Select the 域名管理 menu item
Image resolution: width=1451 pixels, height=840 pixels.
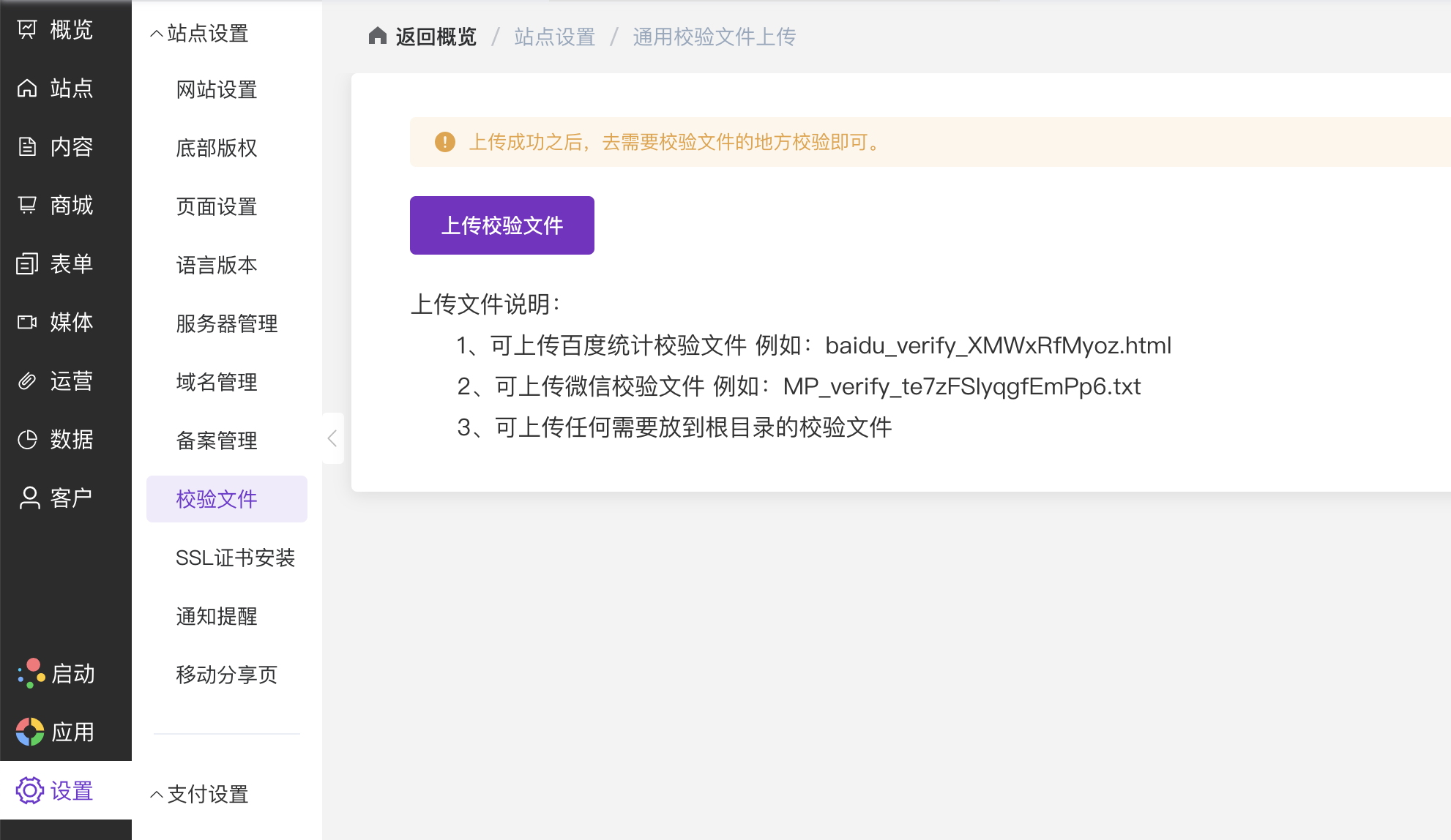coord(217,382)
